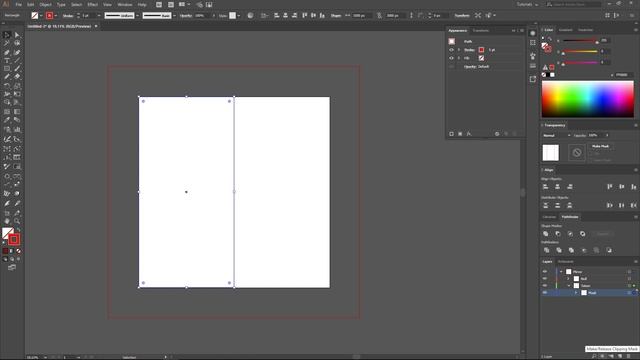This screenshot has height=360, width=640.
Task: Open Recolor Artwork from control bar
Action: pyautogui.click(x=250, y=16)
